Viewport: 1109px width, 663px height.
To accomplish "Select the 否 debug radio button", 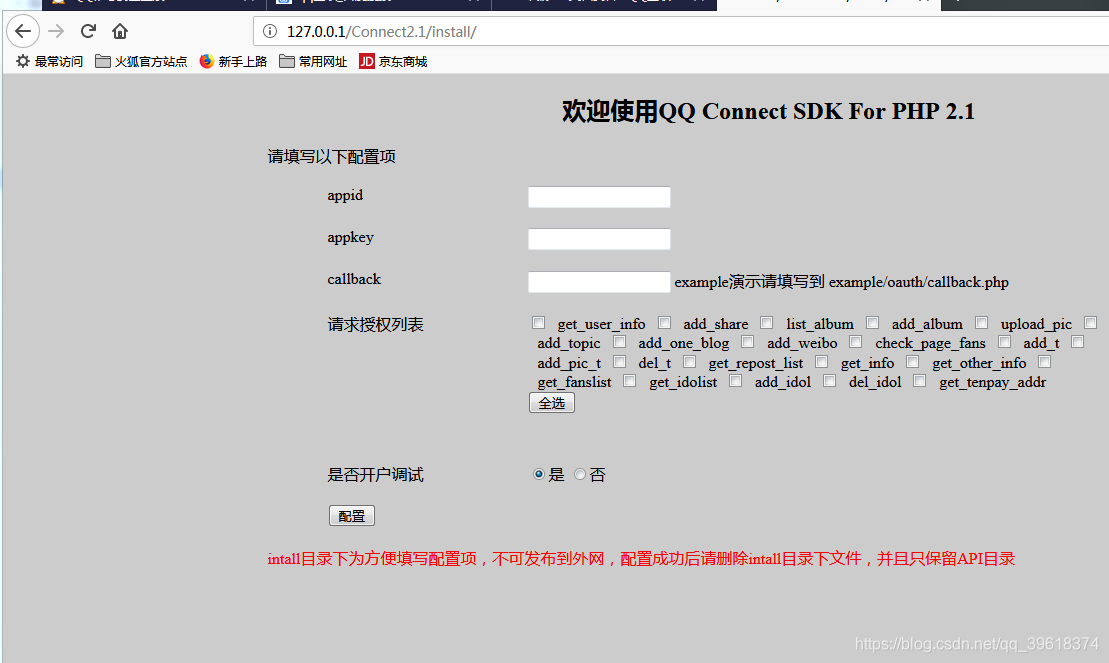I will [x=580, y=474].
